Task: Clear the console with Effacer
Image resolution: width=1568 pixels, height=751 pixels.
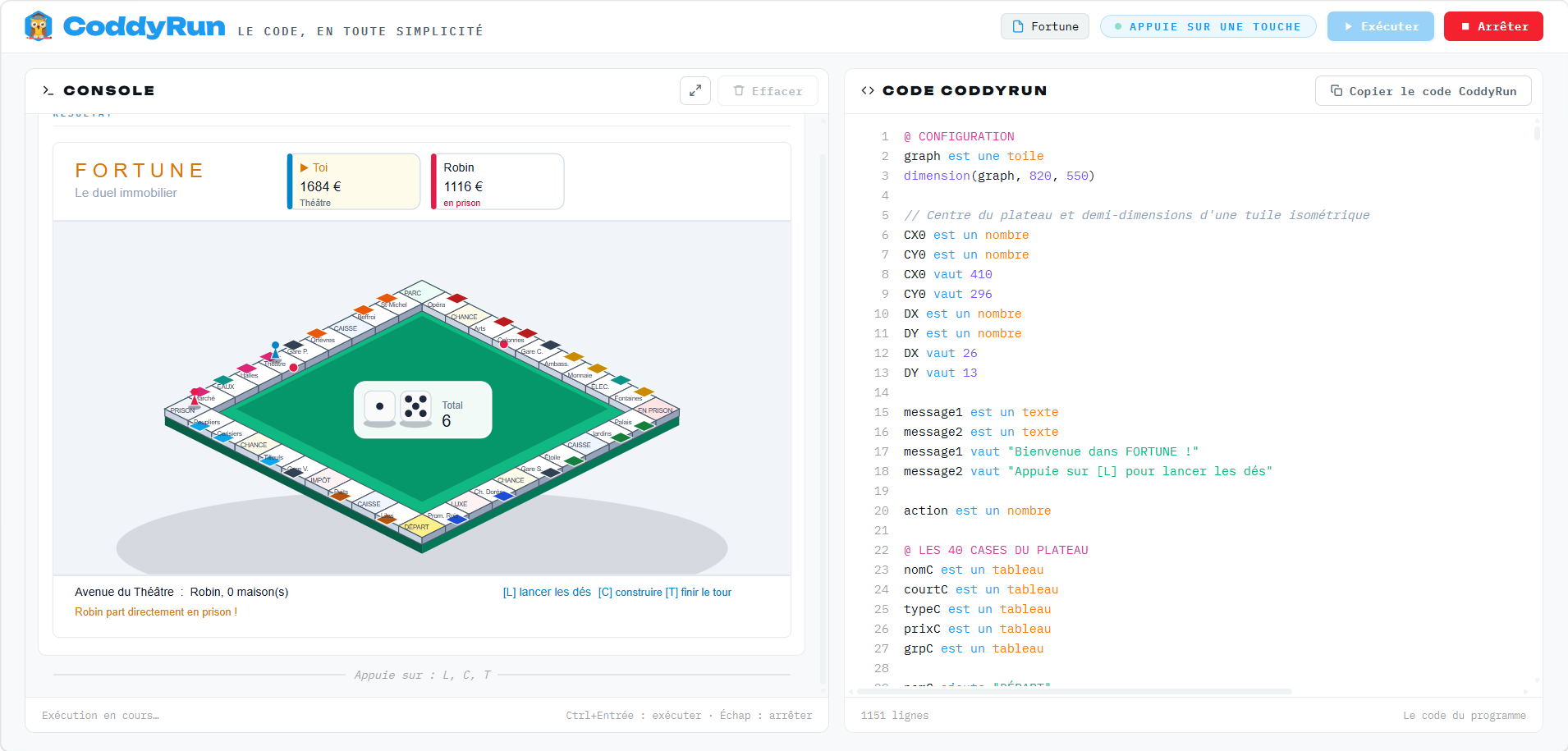Action: point(768,91)
